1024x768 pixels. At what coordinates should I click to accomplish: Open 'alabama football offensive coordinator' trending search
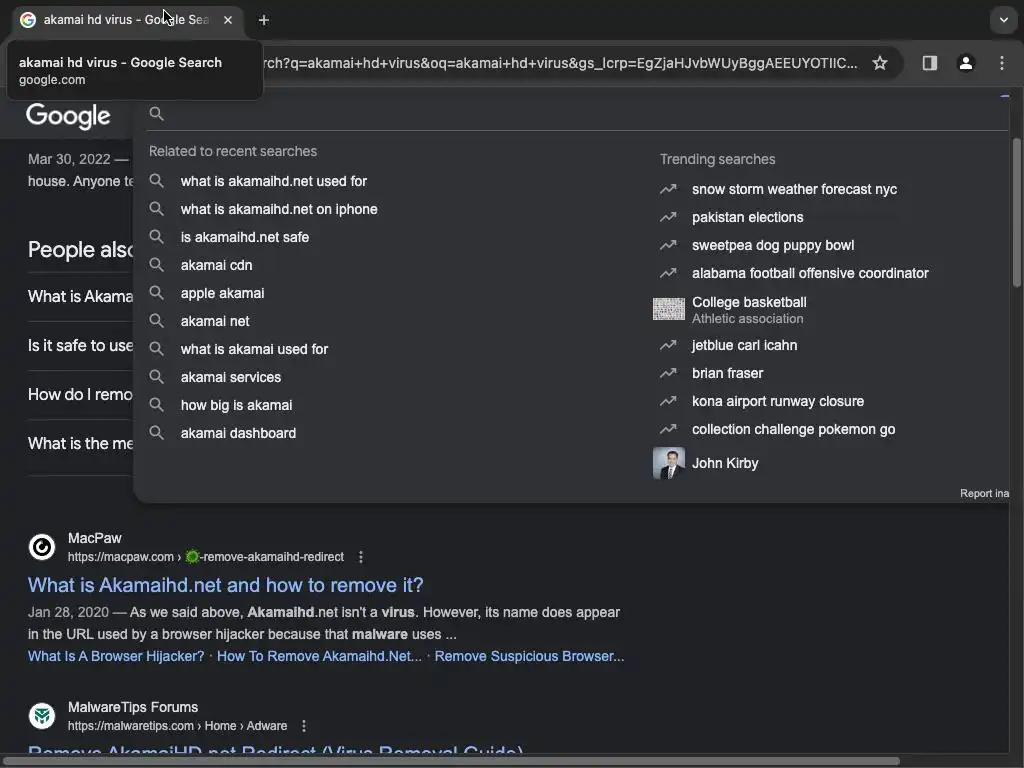[810, 274]
